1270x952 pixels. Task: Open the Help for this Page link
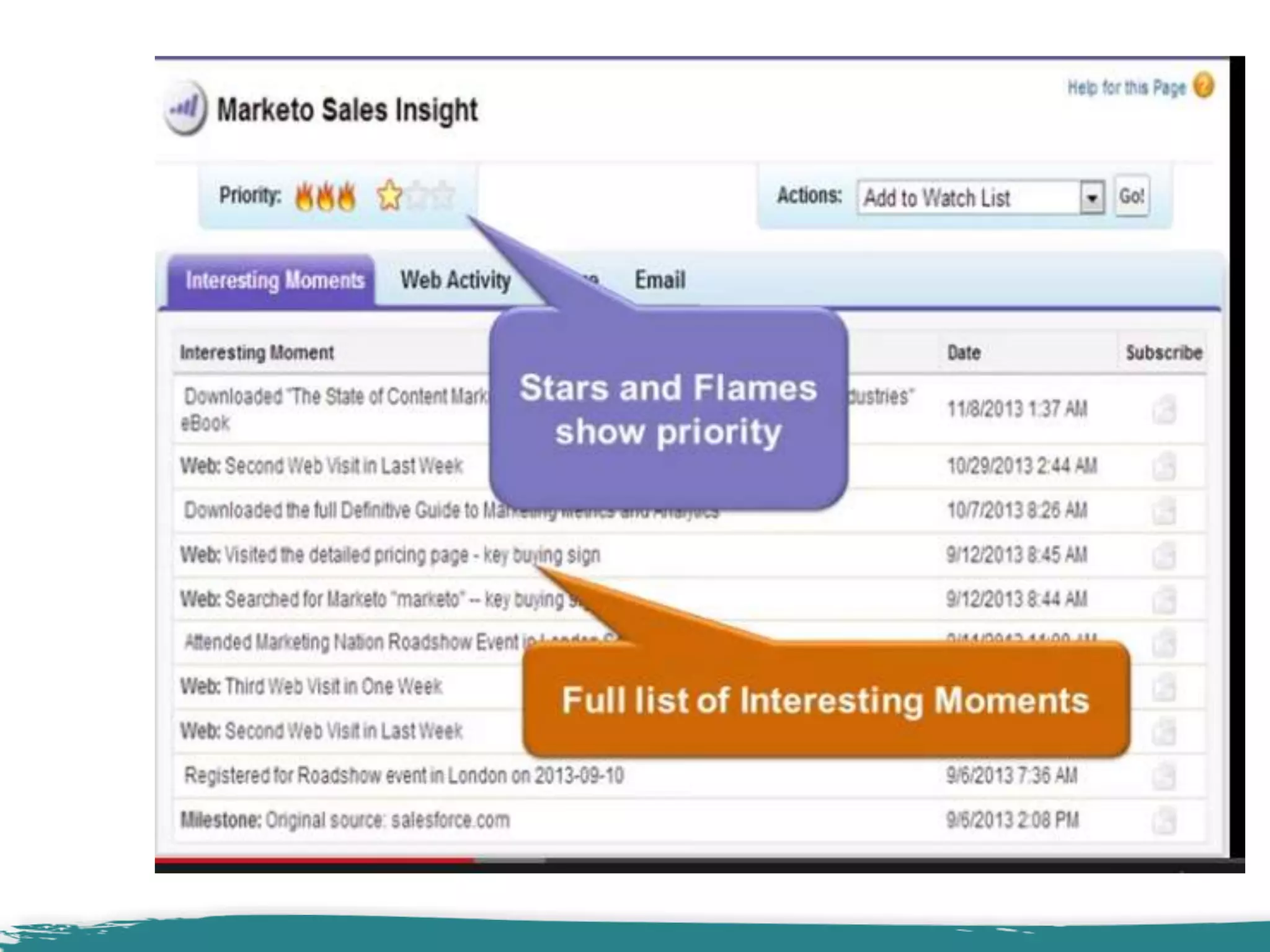(1126, 88)
